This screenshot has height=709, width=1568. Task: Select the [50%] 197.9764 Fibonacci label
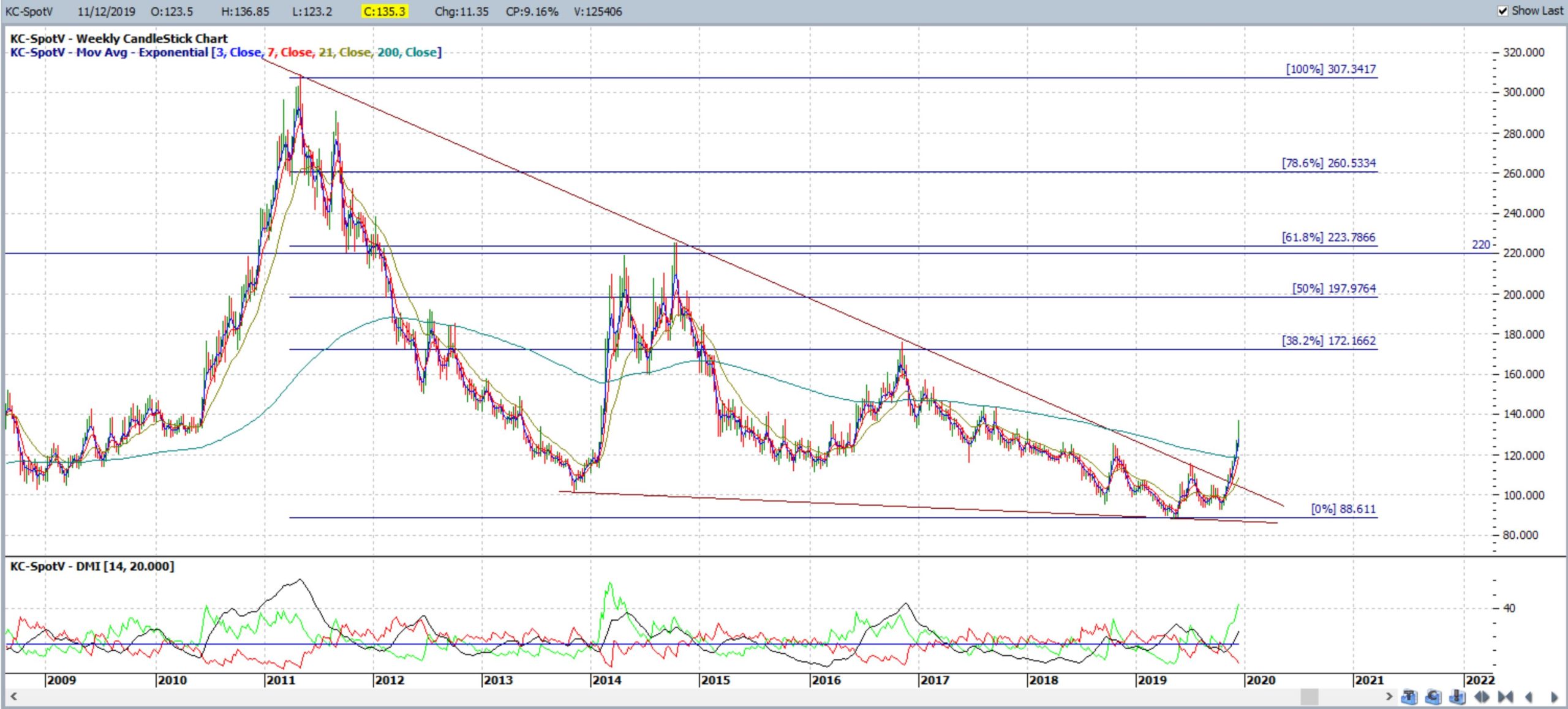pos(1334,288)
